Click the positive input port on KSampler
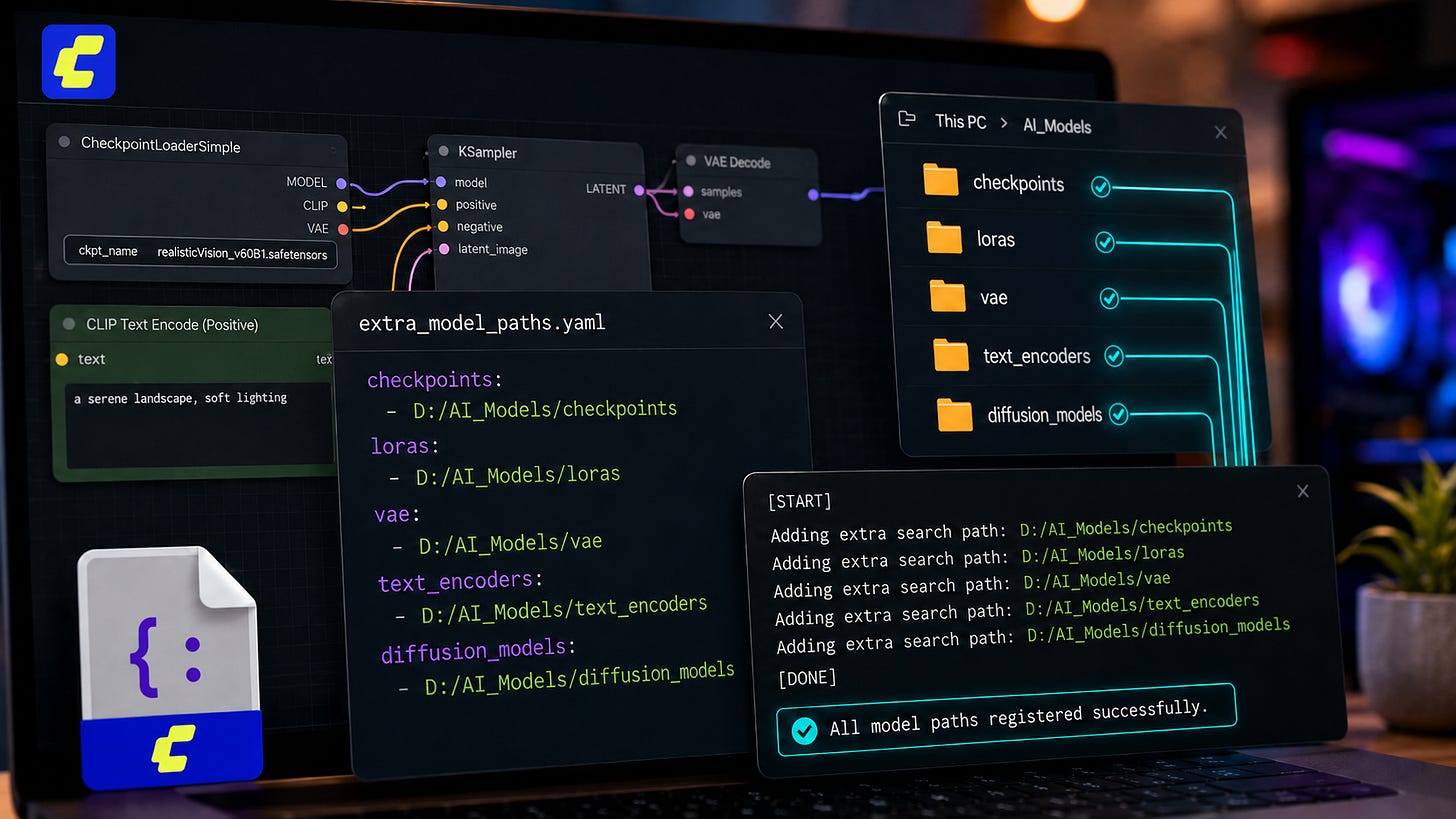1456x819 pixels. click(x=441, y=204)
